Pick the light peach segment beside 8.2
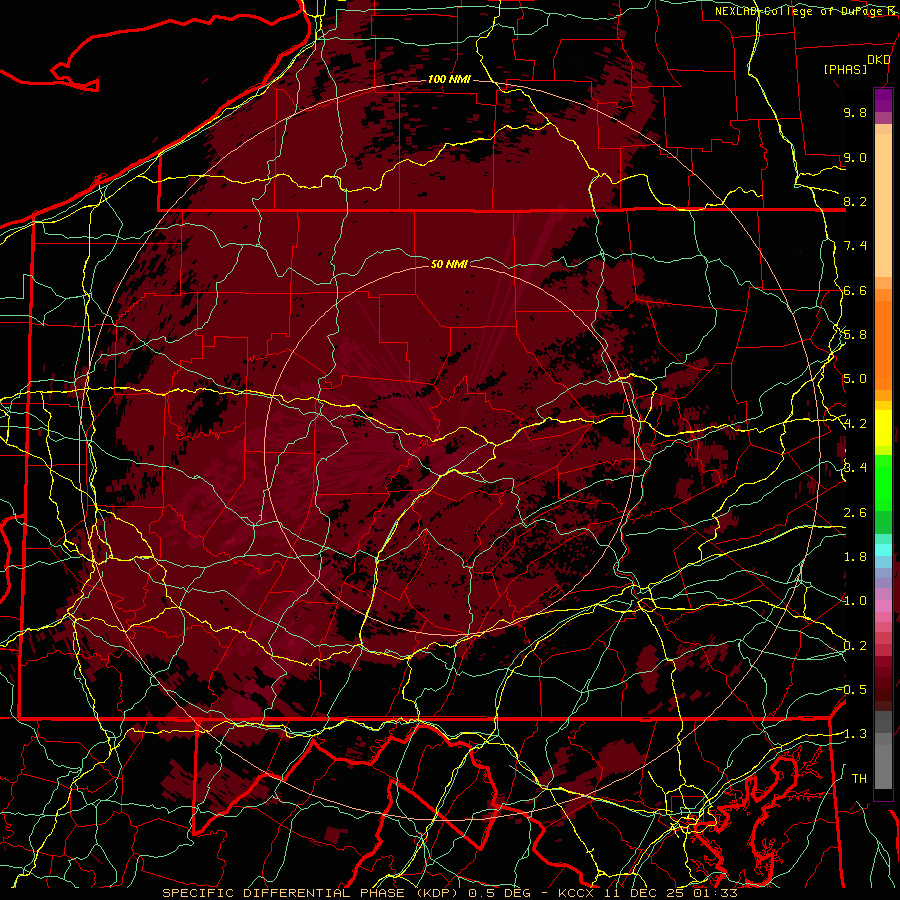The height and width of the screenshot is (900, 900). point(883,205)
